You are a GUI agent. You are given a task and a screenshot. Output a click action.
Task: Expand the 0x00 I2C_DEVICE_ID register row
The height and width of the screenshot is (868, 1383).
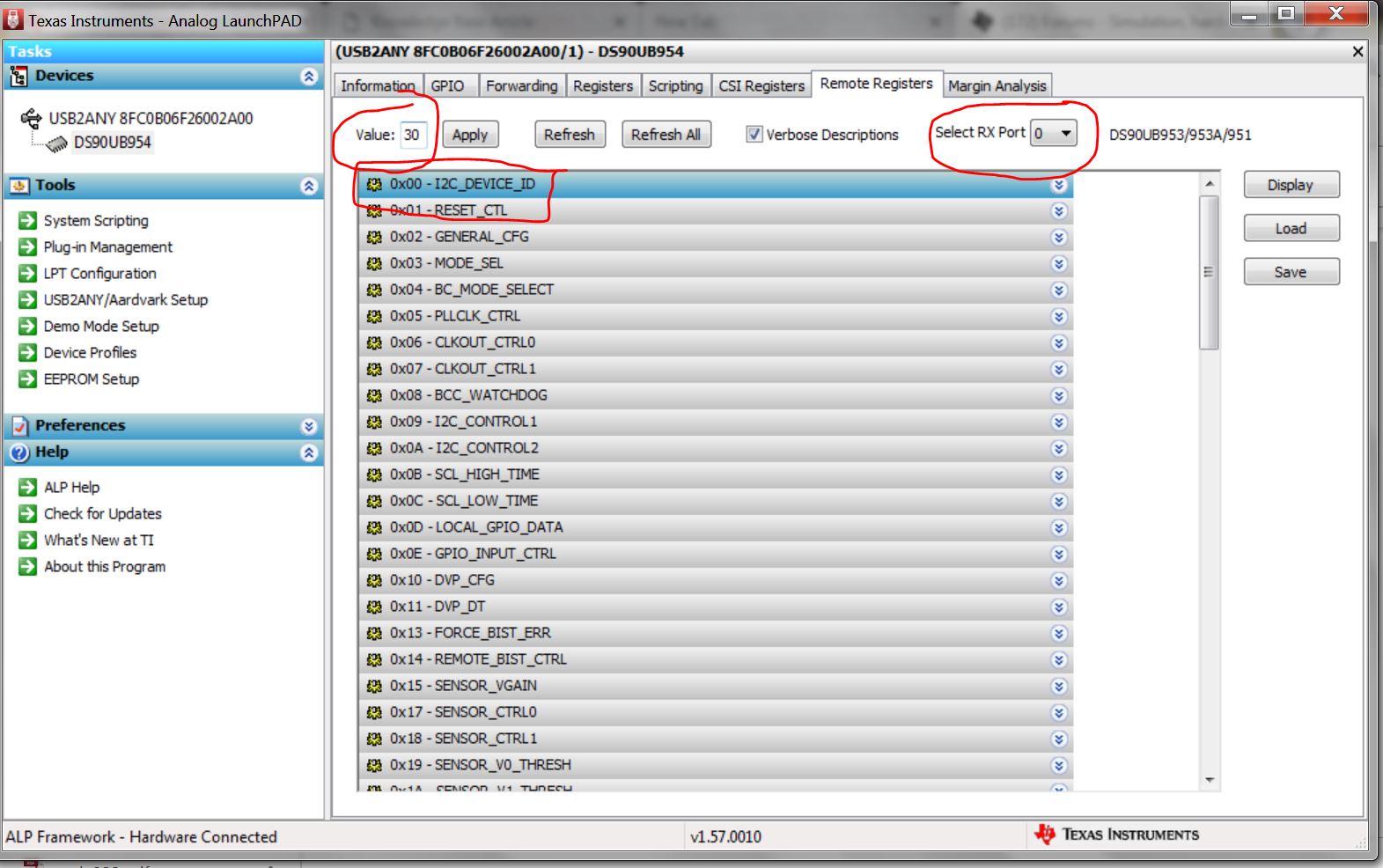(1059, 185)
